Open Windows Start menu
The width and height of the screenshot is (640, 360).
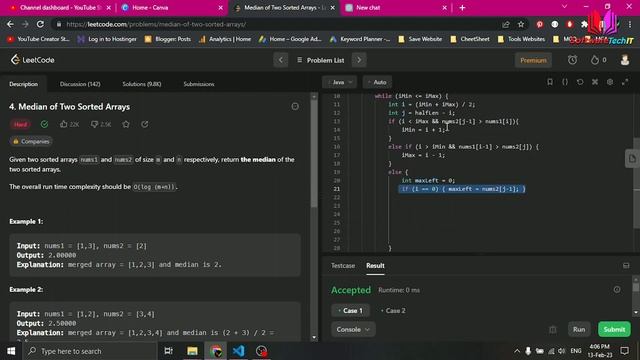(11, 351)
